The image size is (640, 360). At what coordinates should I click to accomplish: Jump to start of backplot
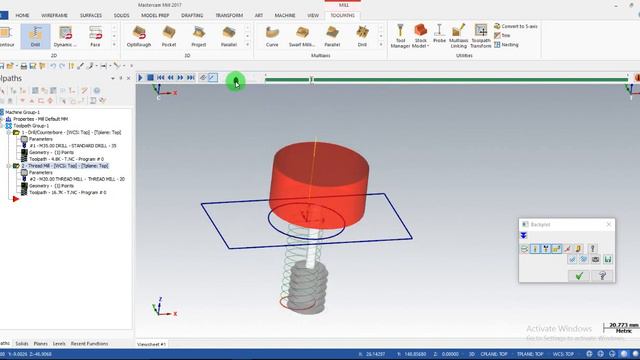click(x=160, y=78)
